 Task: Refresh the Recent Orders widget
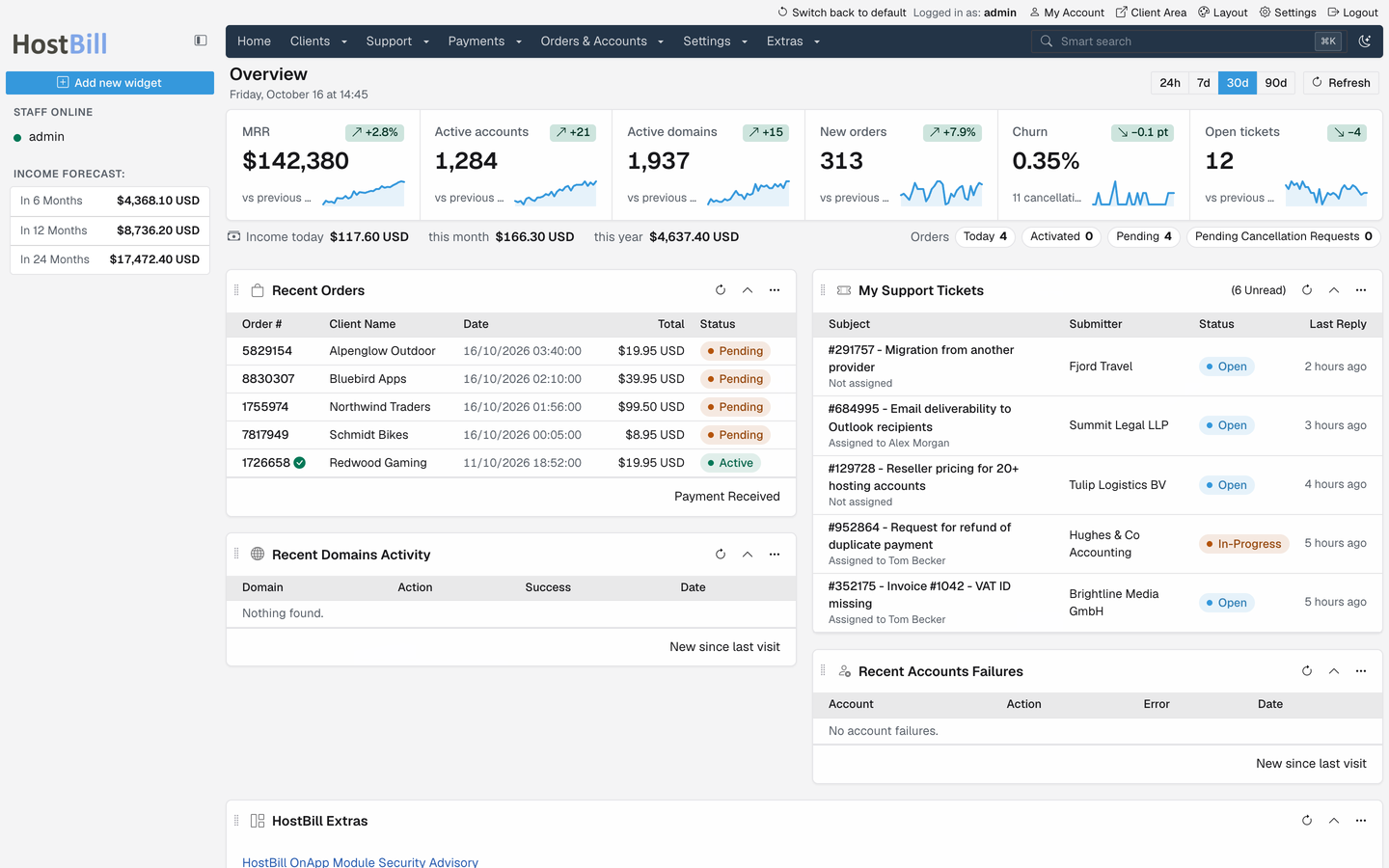coord(721,290)
